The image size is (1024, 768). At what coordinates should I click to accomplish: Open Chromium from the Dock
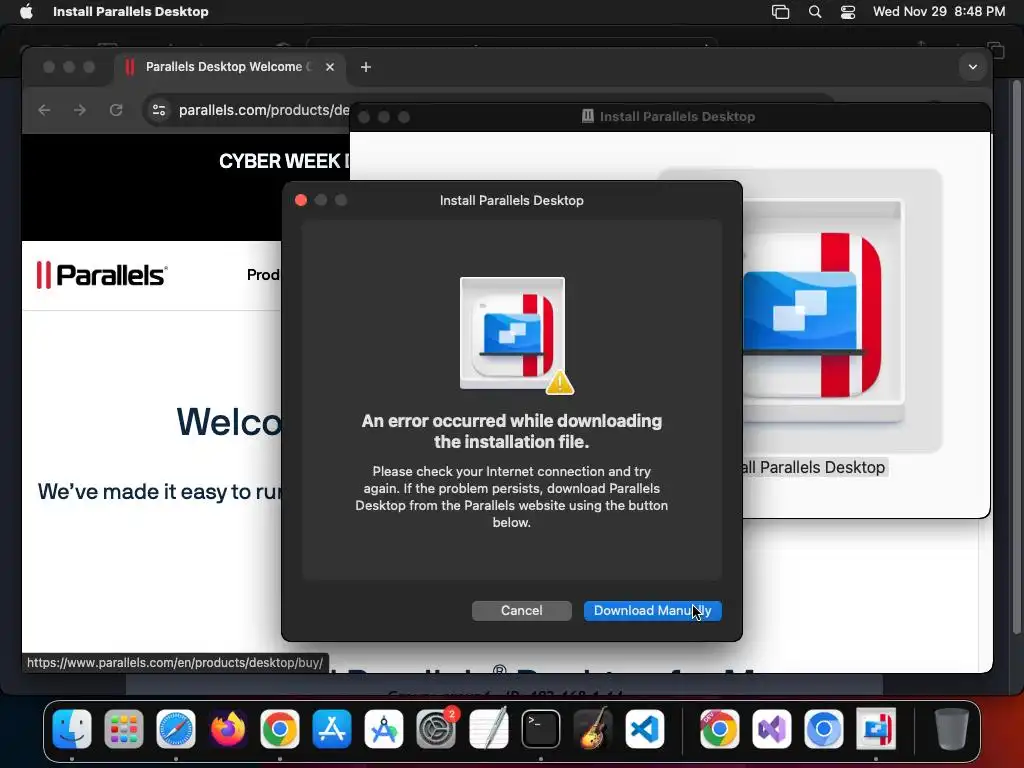point(824,729)
